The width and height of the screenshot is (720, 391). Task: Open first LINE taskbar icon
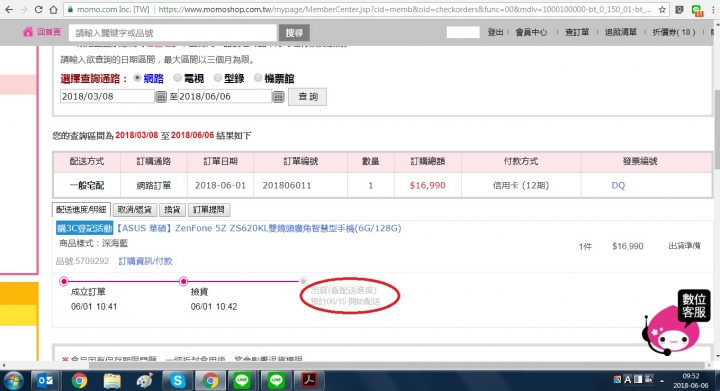coord(242,380)
